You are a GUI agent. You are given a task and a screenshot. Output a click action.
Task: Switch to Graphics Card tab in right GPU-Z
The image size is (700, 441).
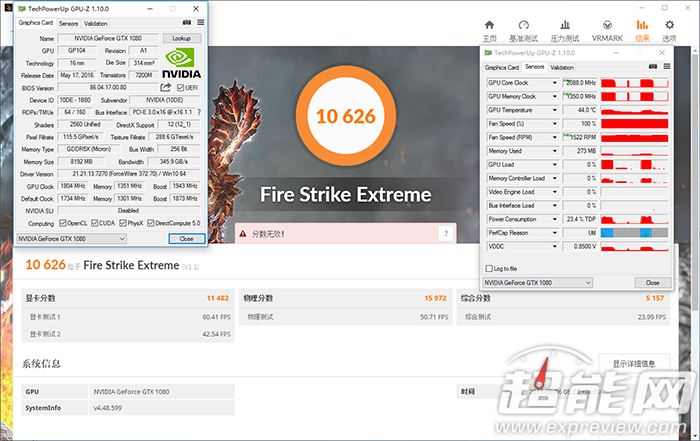(502, 67)
